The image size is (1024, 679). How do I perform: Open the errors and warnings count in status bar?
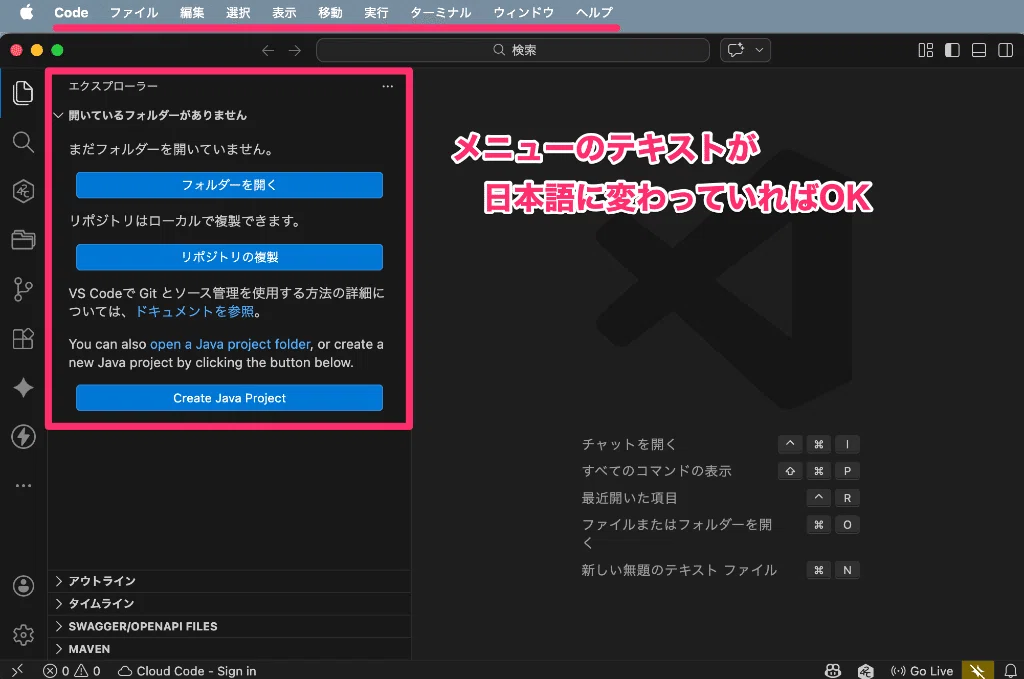[72, 671]
